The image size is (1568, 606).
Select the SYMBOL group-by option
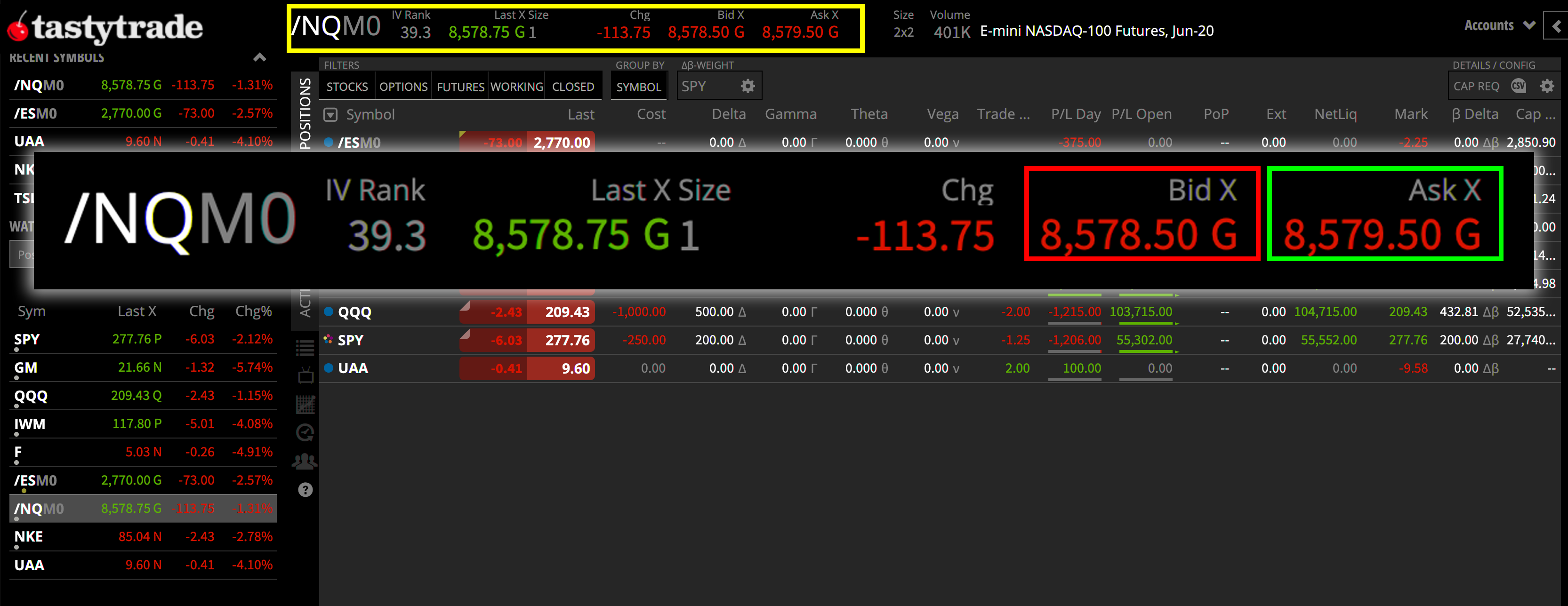click(638, 86)
